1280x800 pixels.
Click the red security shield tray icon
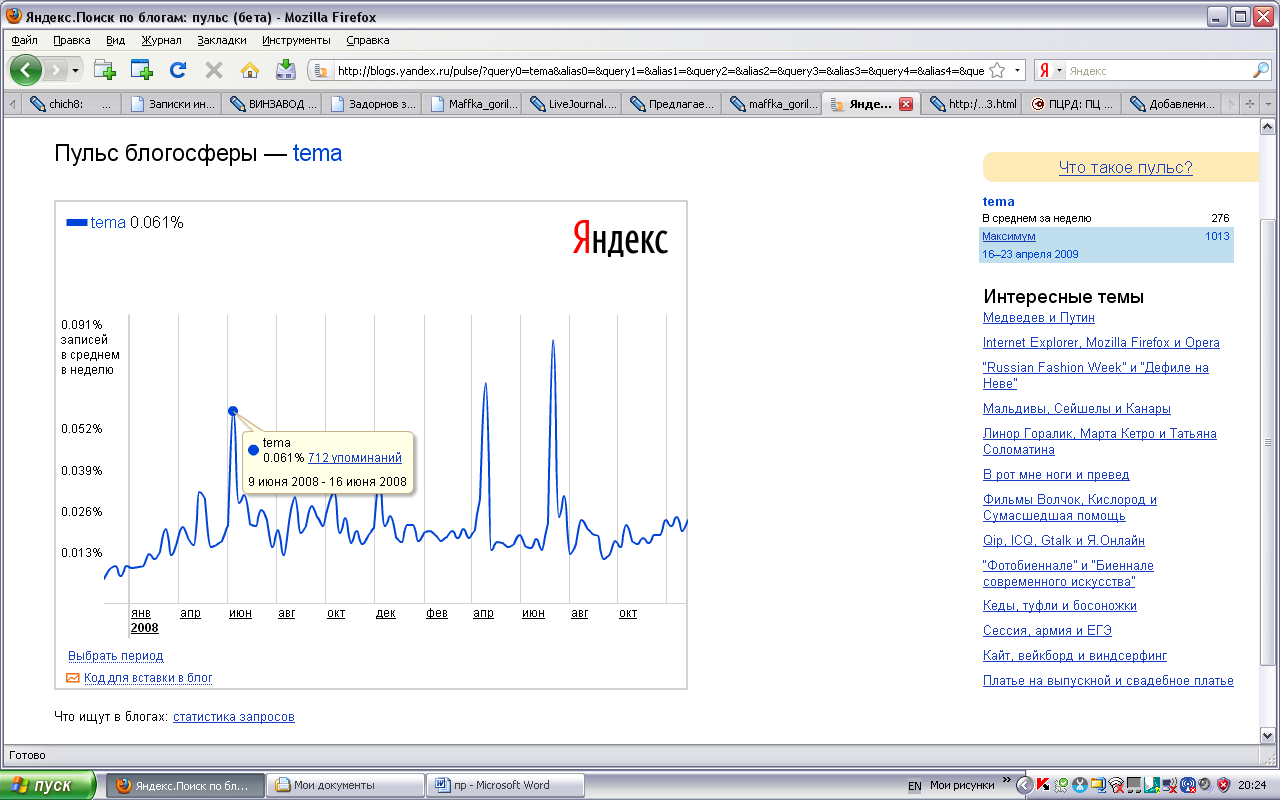click(x=1223, y=786)
